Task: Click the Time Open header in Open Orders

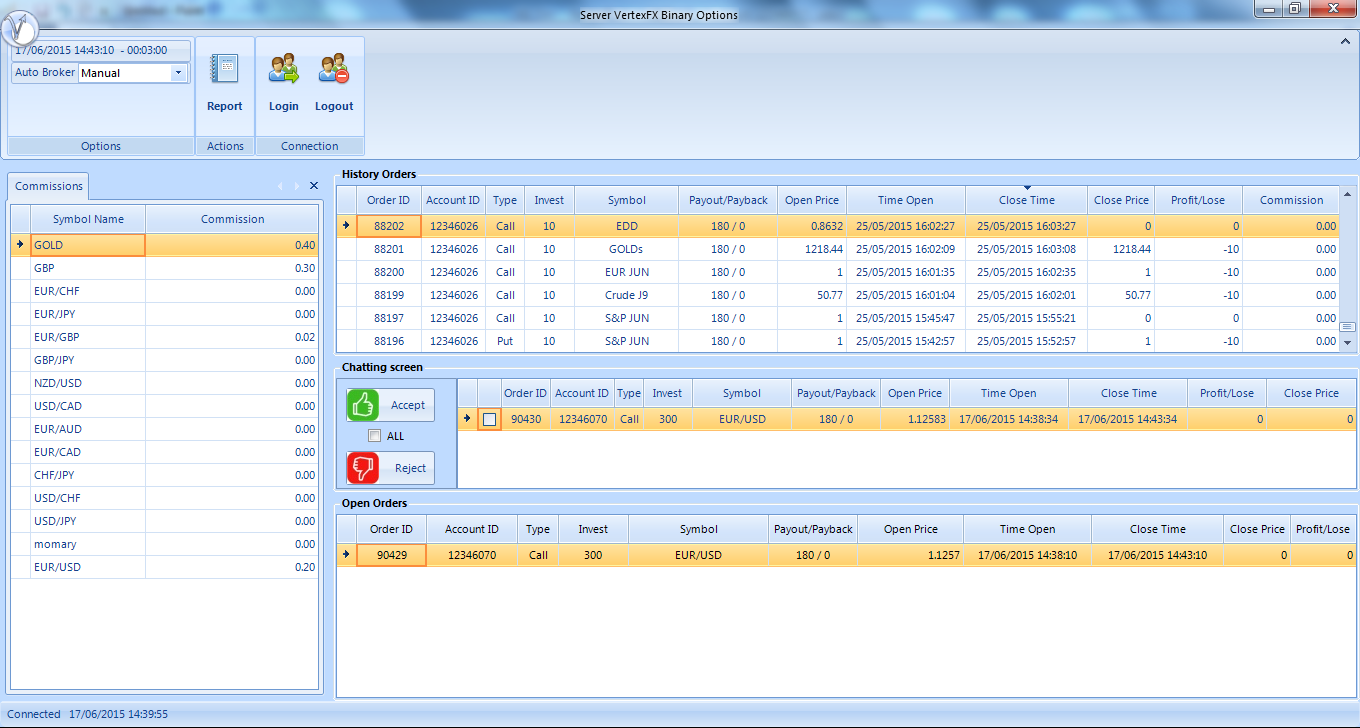Action: [1027, 529]
